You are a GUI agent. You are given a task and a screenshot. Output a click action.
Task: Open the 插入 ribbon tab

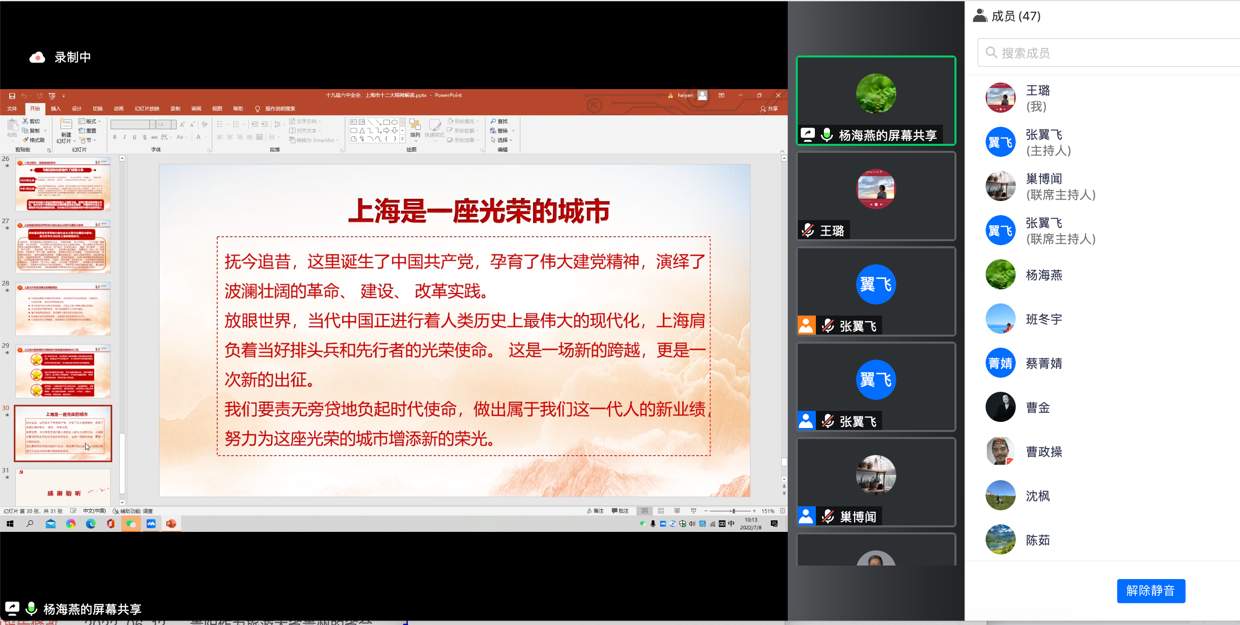click(56, 109)
